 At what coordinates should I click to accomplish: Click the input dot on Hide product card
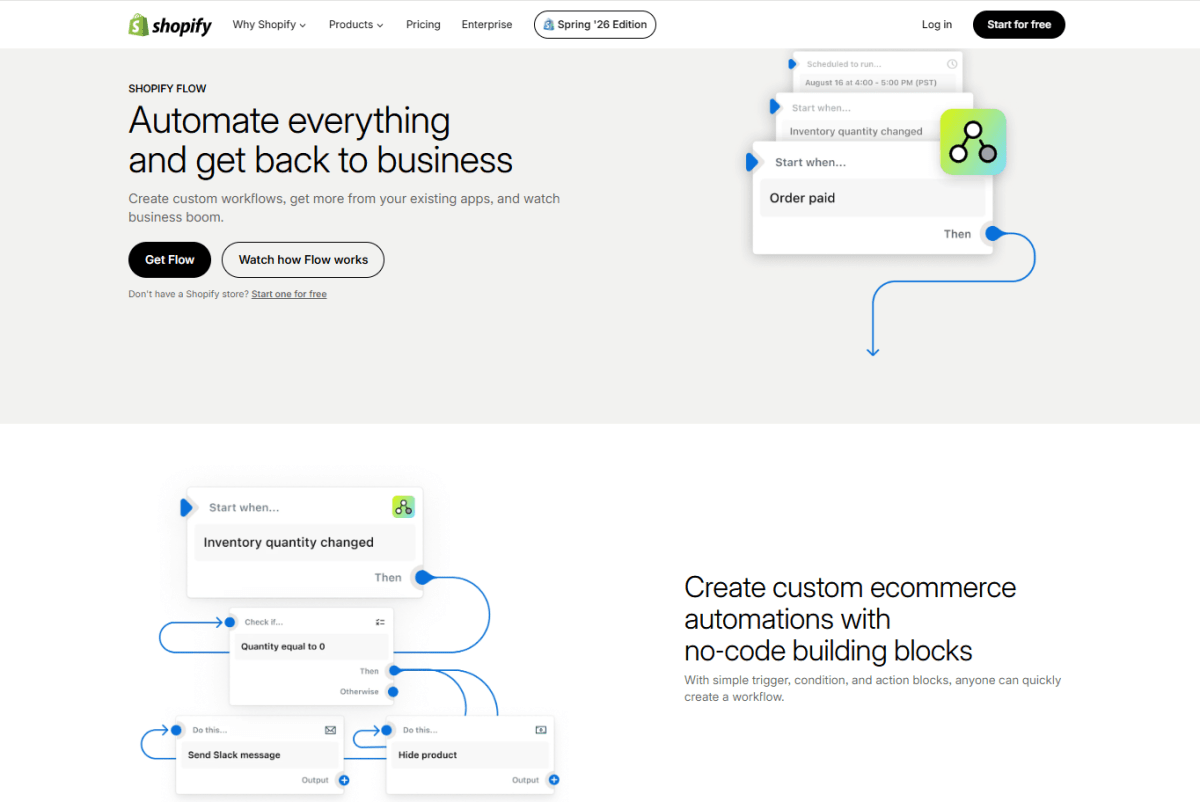click(386, 730)
